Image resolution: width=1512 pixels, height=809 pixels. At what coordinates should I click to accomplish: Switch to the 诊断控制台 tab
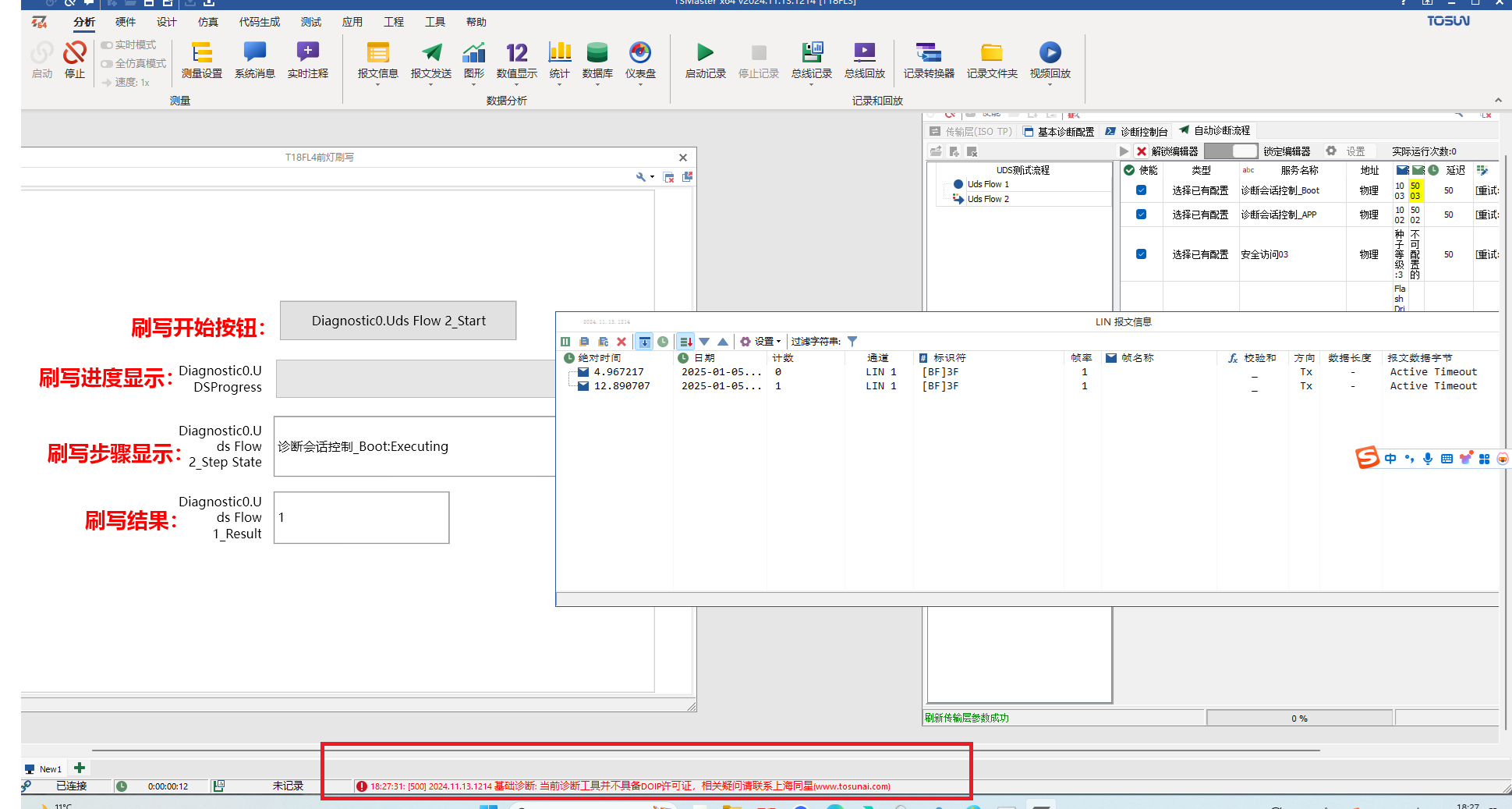[x=1137, y=132]
